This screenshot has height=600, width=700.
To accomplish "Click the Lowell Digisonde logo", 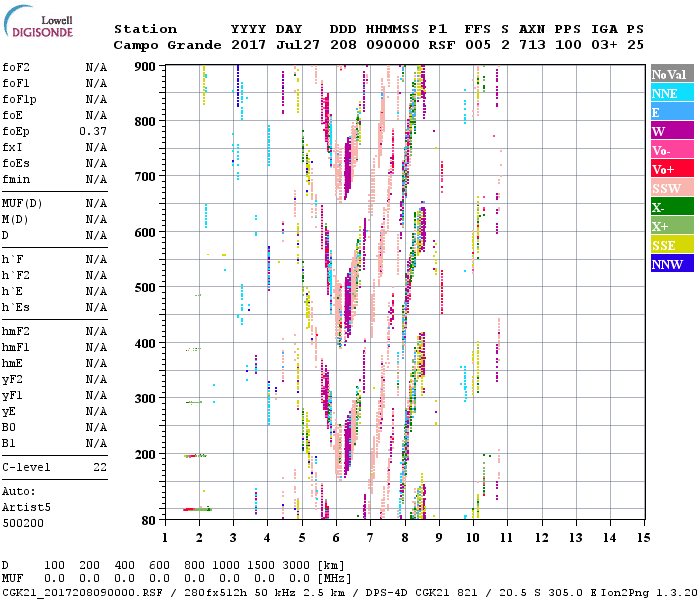I will pos(38,21).
